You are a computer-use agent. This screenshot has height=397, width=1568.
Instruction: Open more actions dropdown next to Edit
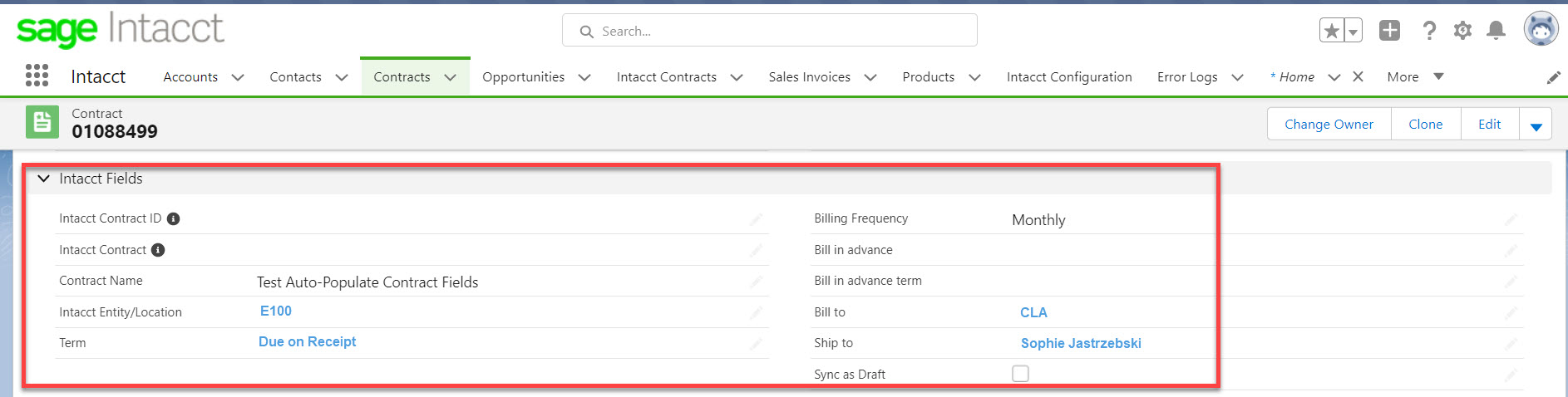coord(1536,125)
